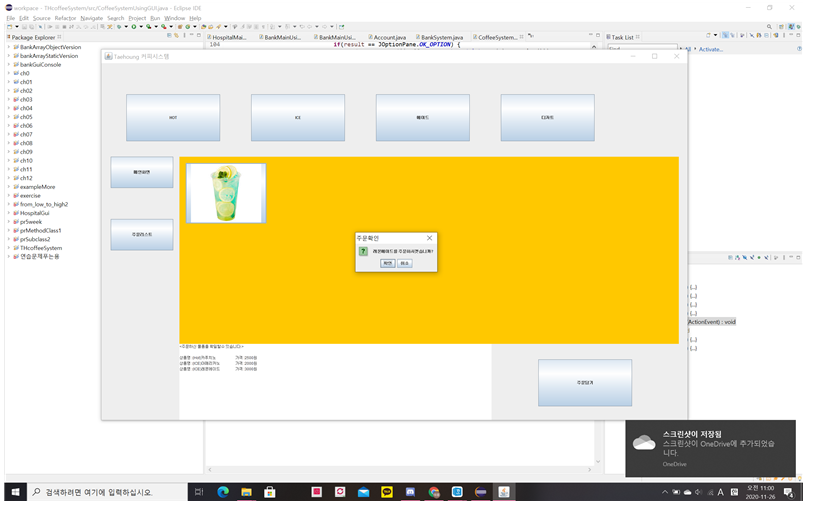
Task: Expand the HospitalGui project
Action: click(x=8, y=213)
